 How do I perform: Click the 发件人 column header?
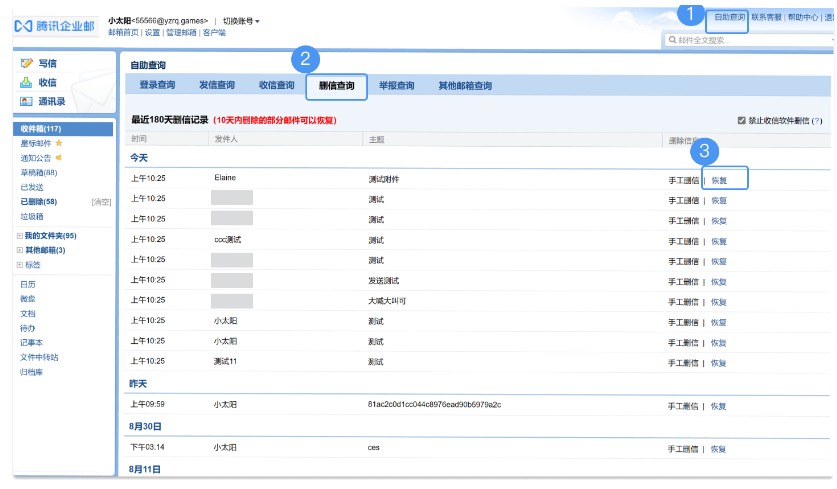(226, 139)
